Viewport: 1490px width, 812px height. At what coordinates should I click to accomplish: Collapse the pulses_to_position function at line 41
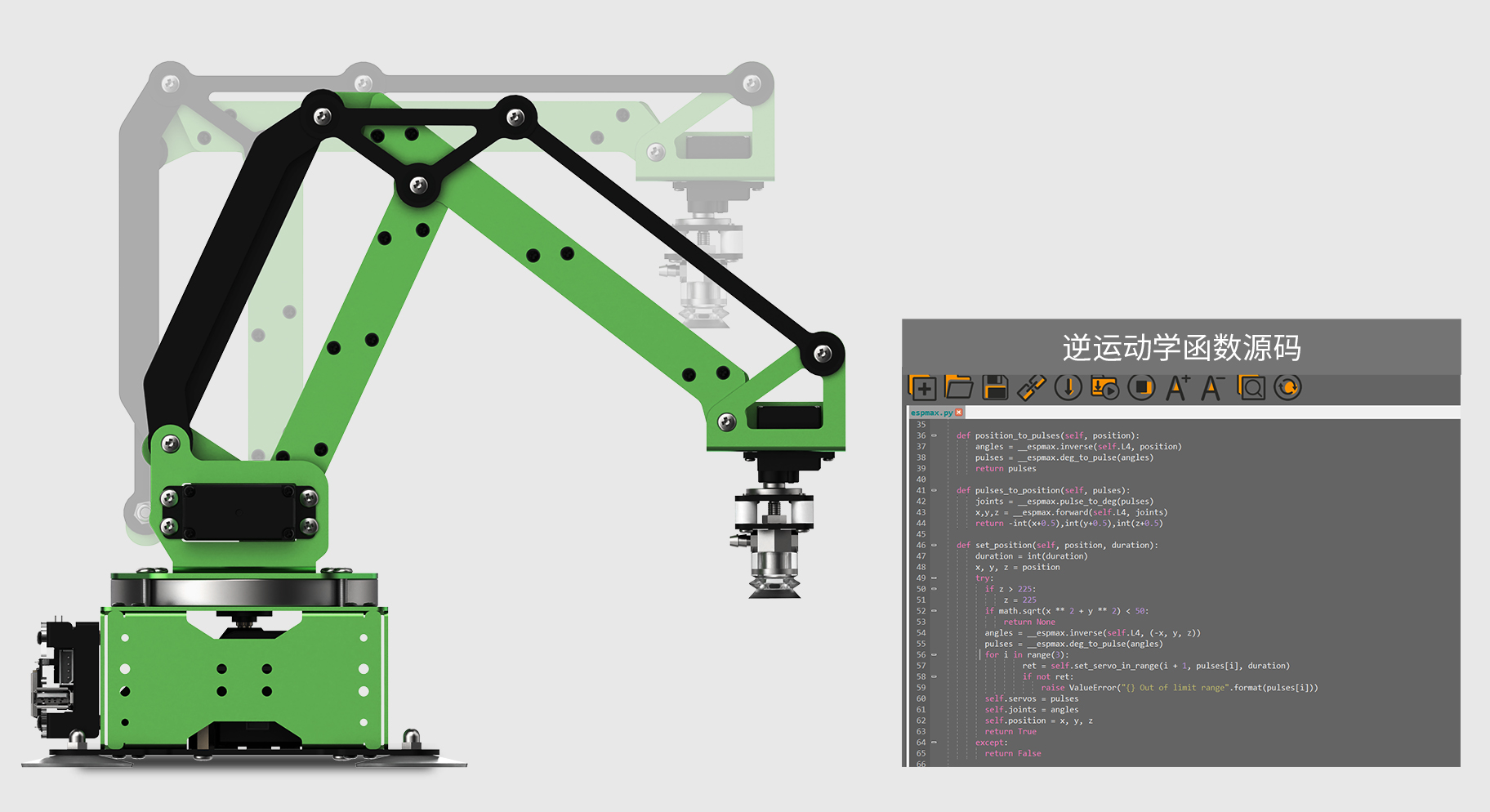coord(934,490)
